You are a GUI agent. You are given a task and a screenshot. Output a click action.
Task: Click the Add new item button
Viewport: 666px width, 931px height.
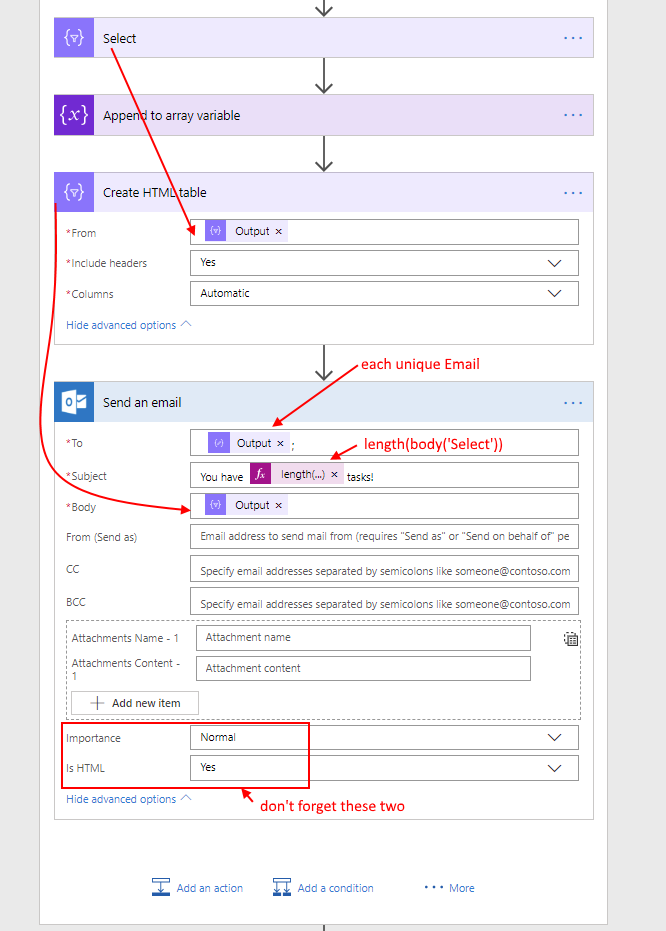coord(135,703)
